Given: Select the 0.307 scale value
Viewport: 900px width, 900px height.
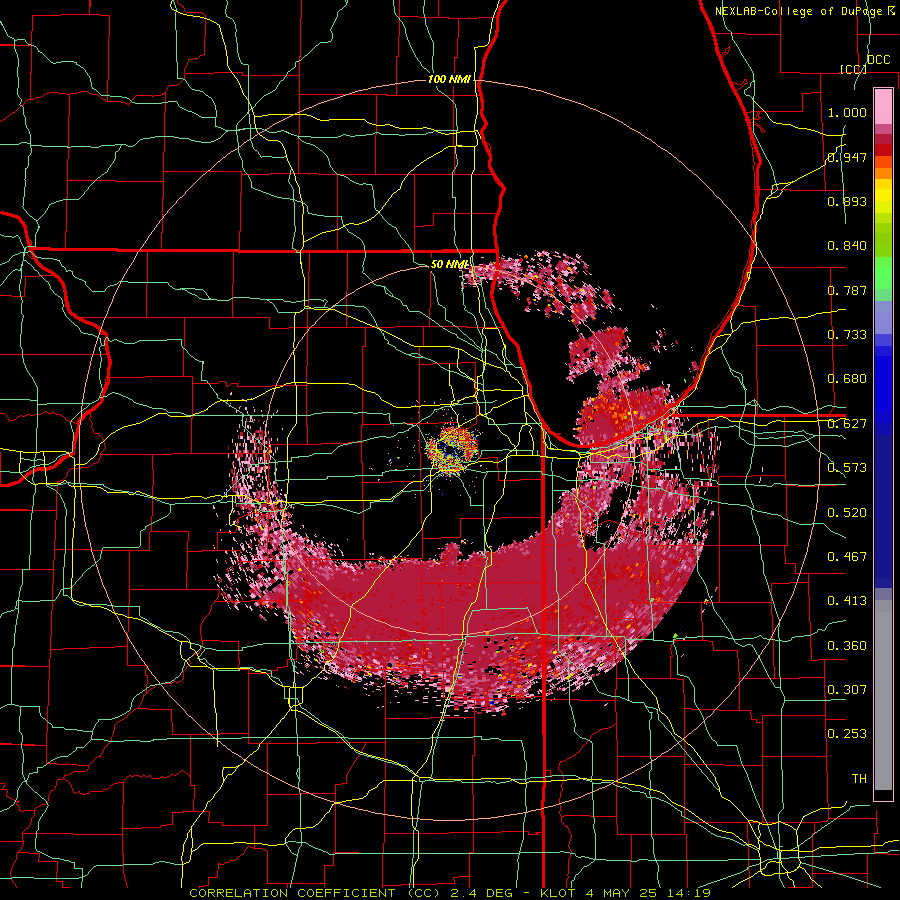Looking at the screenshot, I should click(x=847, y=690).
